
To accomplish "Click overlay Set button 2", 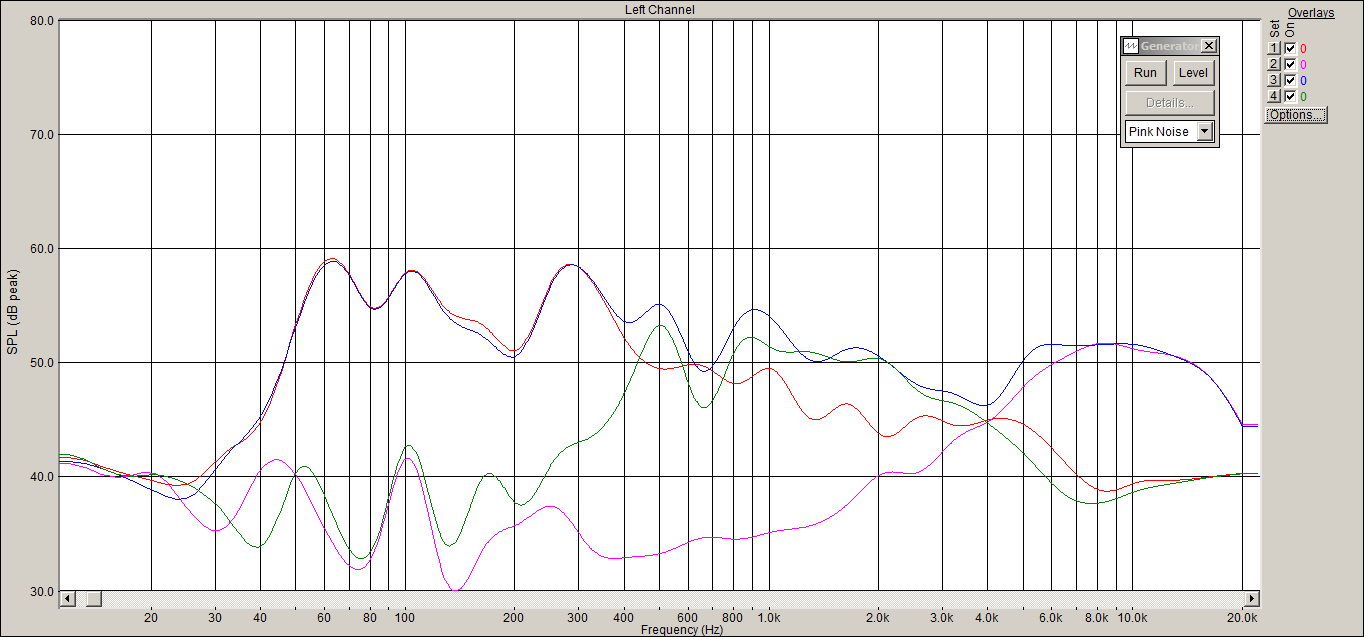I will click(x=1274, y=64).
